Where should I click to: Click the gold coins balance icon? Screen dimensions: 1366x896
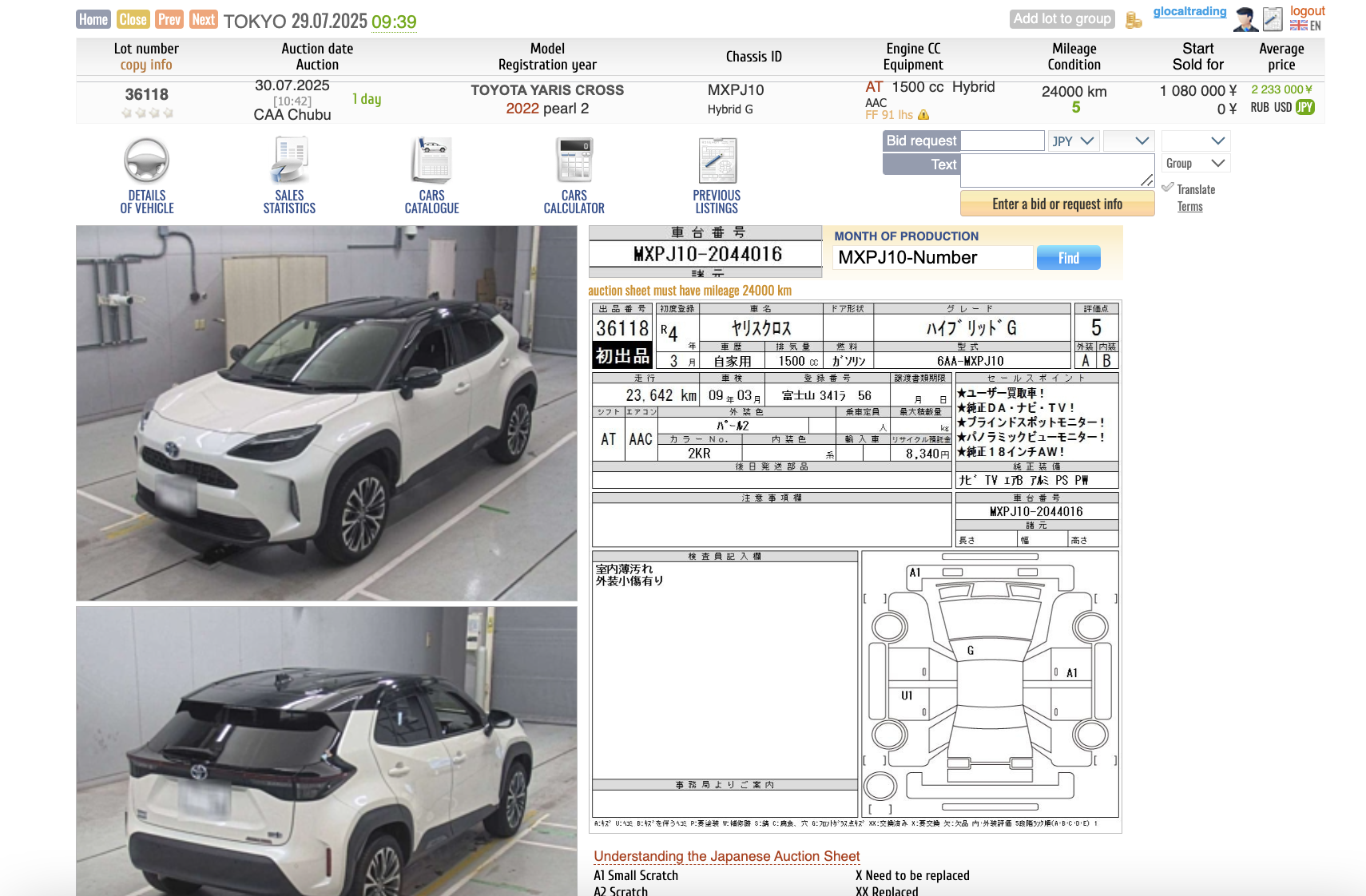(1134, 20)
